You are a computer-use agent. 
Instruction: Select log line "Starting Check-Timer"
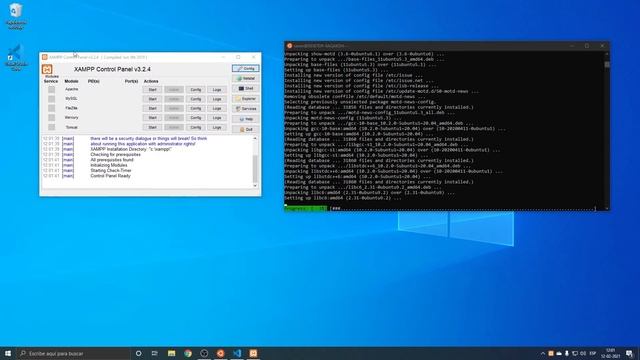pos(111,171)
